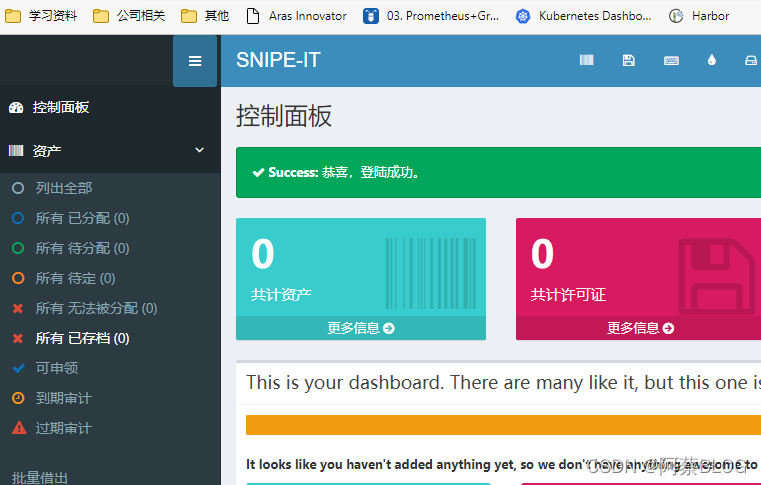
Task: Click the Harbor bookmark favicon
Action: click(676, 16)
